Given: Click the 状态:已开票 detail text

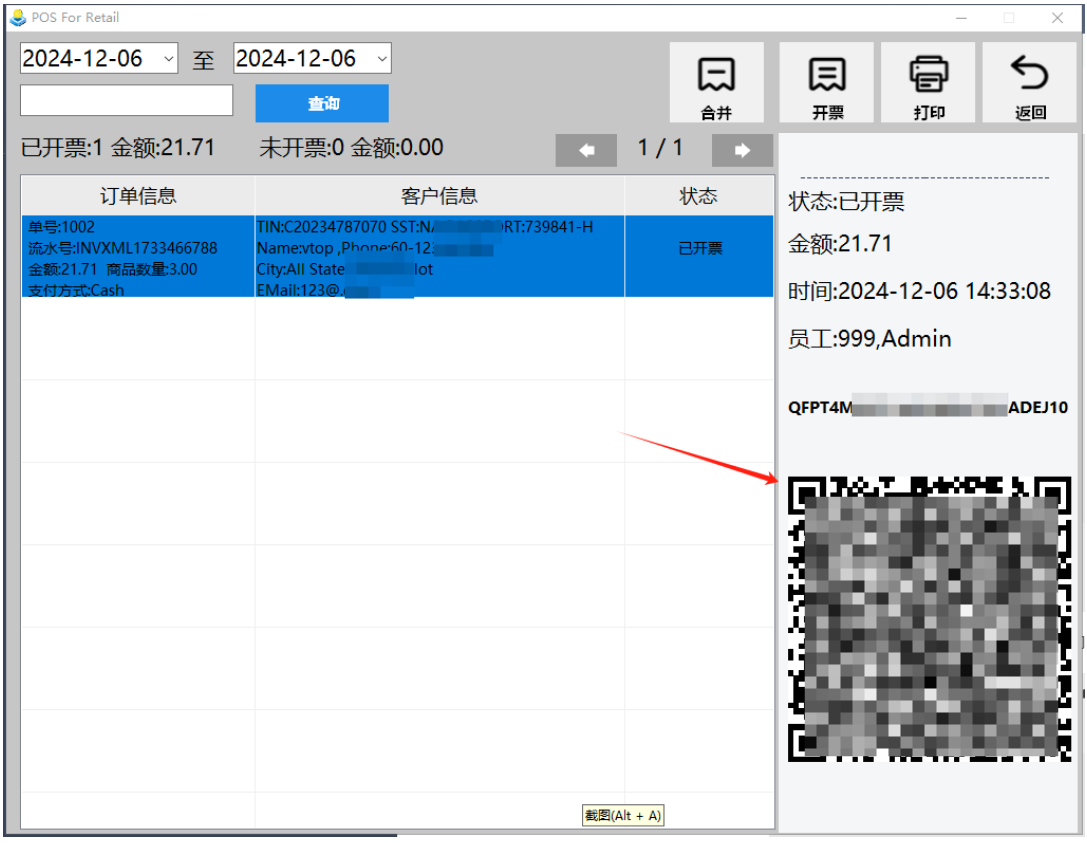Looking at the screenshot, I should [846, 202].
